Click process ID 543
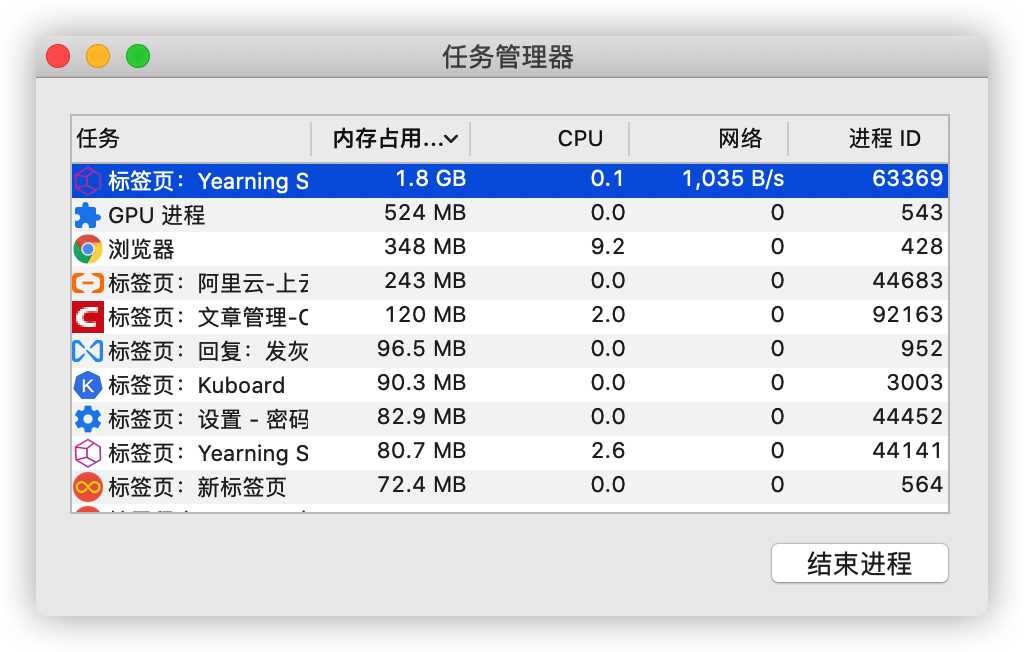 922,212
